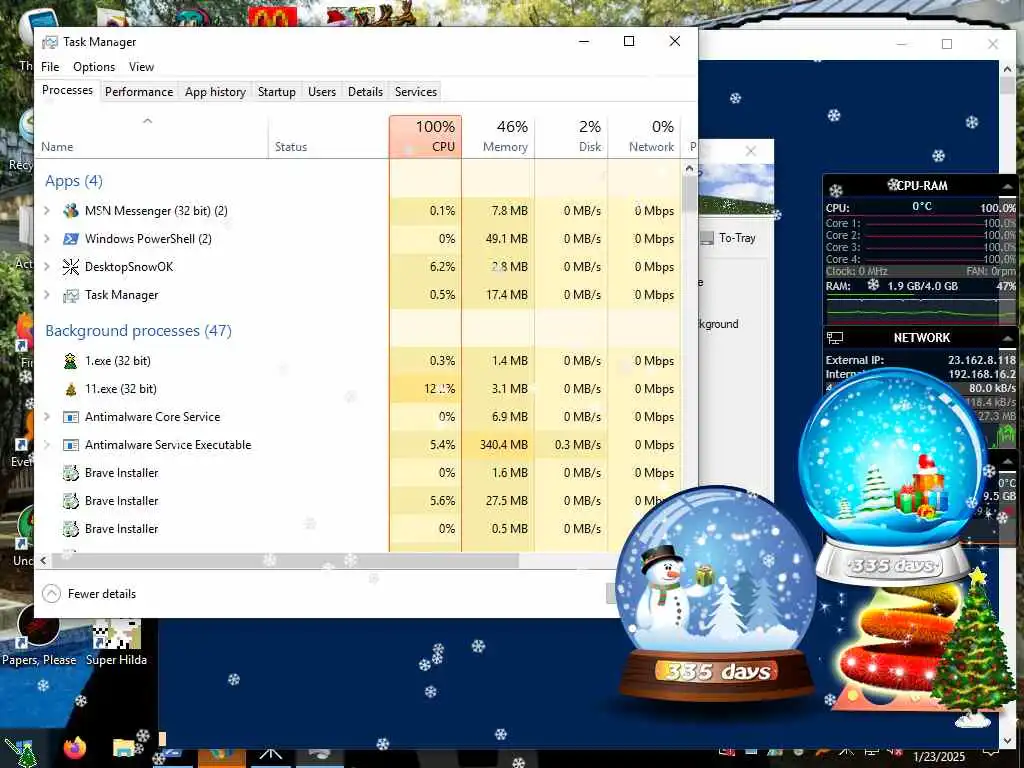Click icon of Brave Installer using 27.5 MB
The image size is (1024, 768).
pos(71,501)
